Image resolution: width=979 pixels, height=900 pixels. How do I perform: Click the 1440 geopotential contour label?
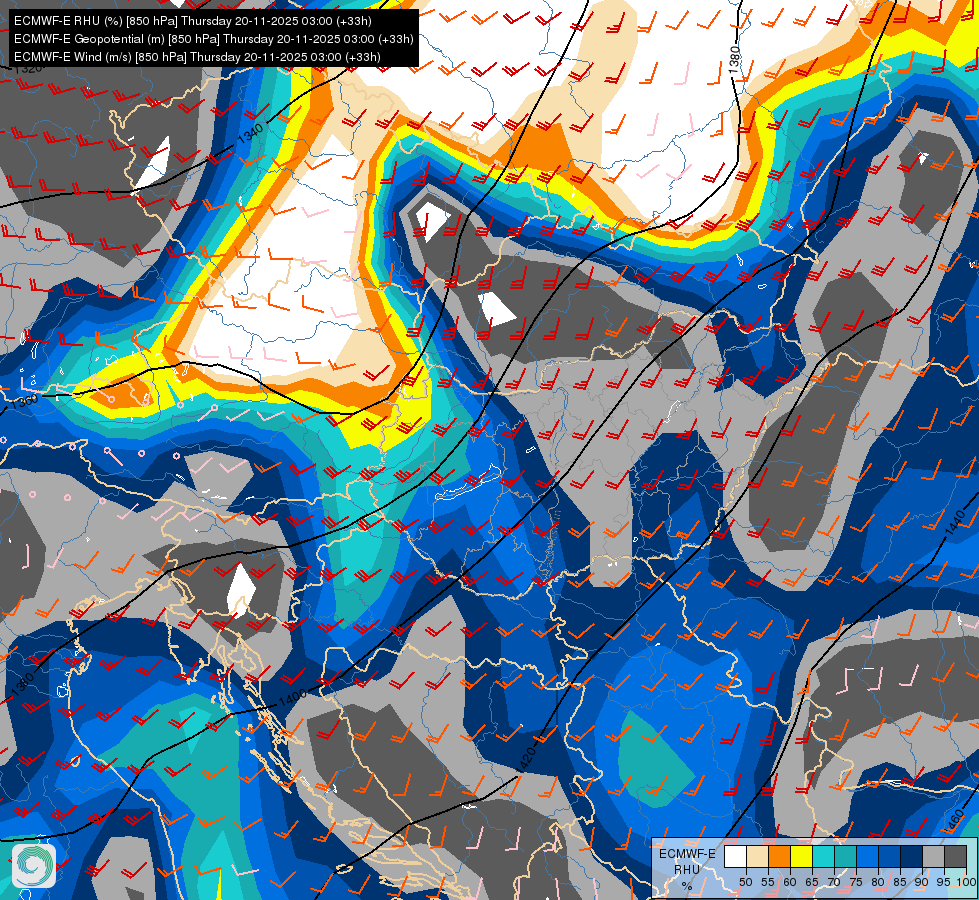click(x=955, y=522)
